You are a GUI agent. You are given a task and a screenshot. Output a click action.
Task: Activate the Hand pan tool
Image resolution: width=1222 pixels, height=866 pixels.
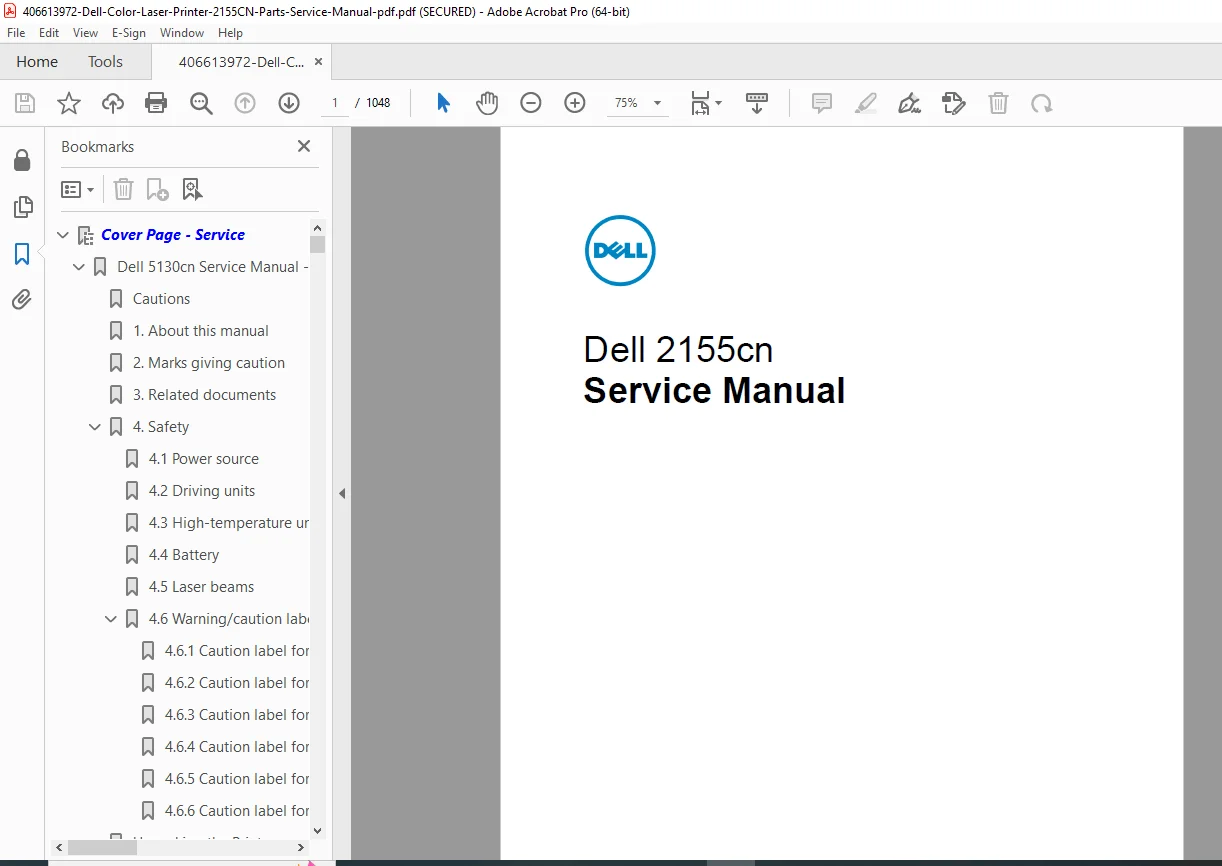tap(487, 103)
